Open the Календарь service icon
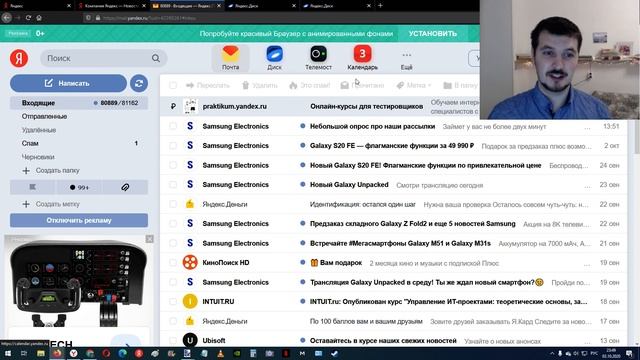 point(362,58)
